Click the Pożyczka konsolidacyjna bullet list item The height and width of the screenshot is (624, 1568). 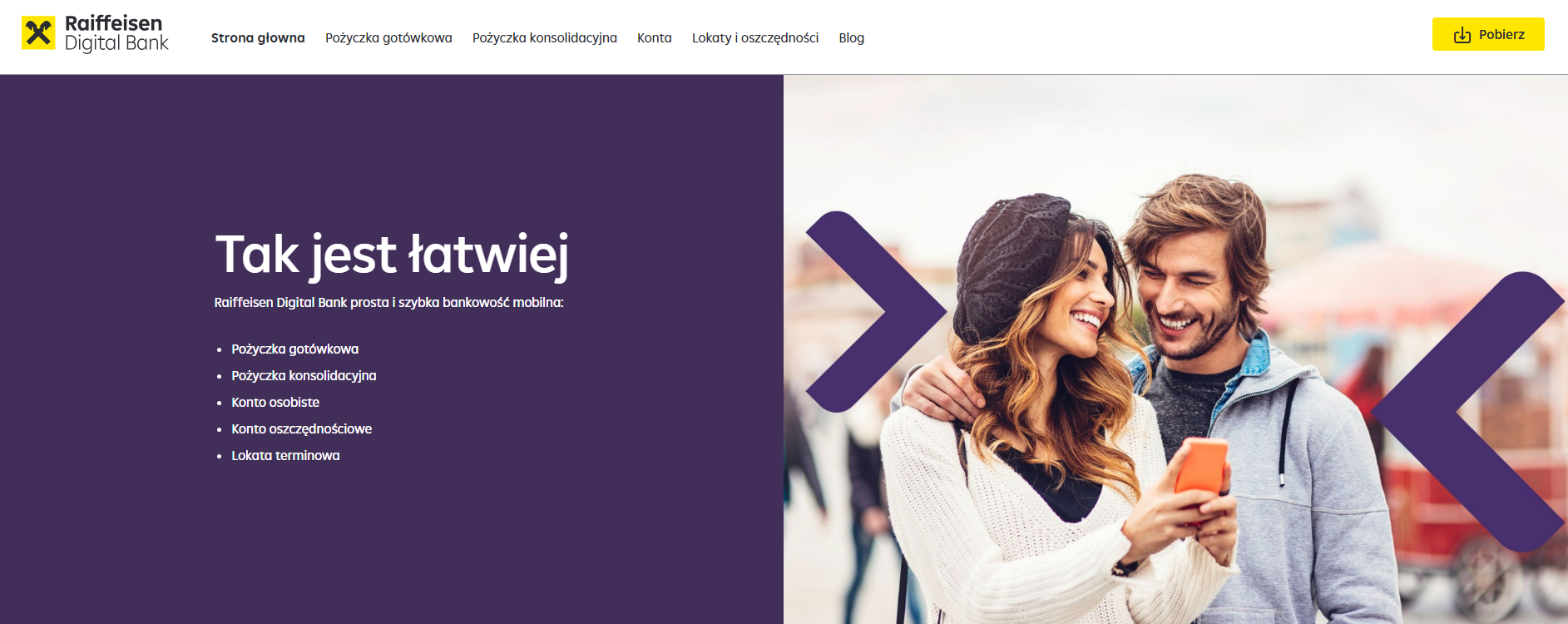coord(304,375)
